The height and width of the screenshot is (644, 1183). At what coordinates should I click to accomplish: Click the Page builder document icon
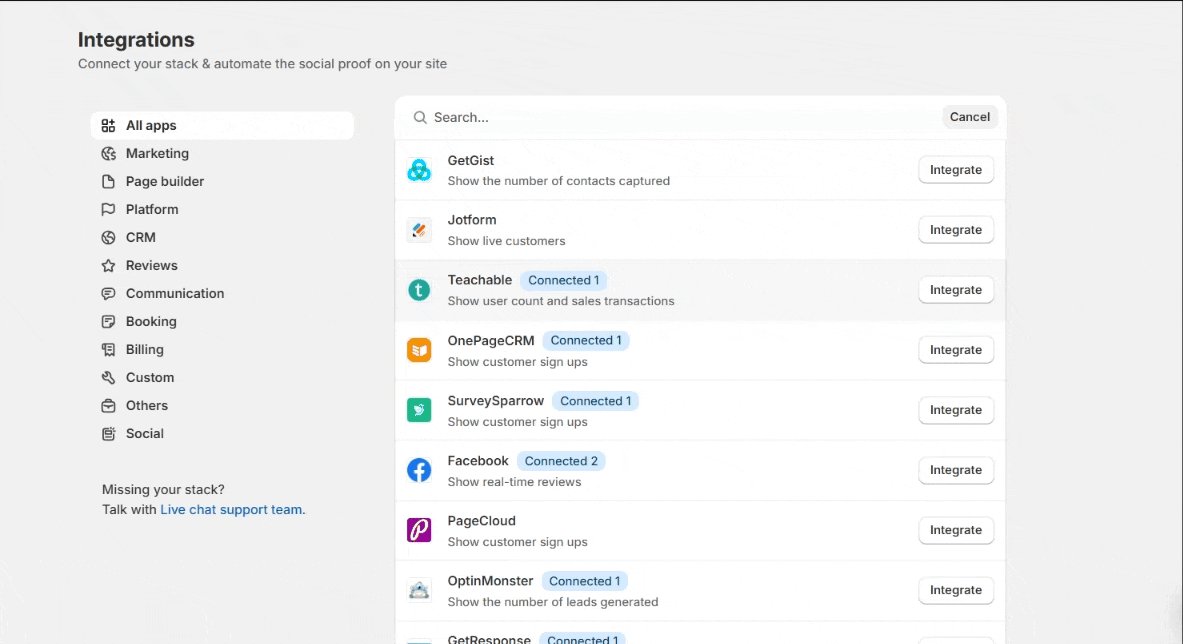[109, 181]
